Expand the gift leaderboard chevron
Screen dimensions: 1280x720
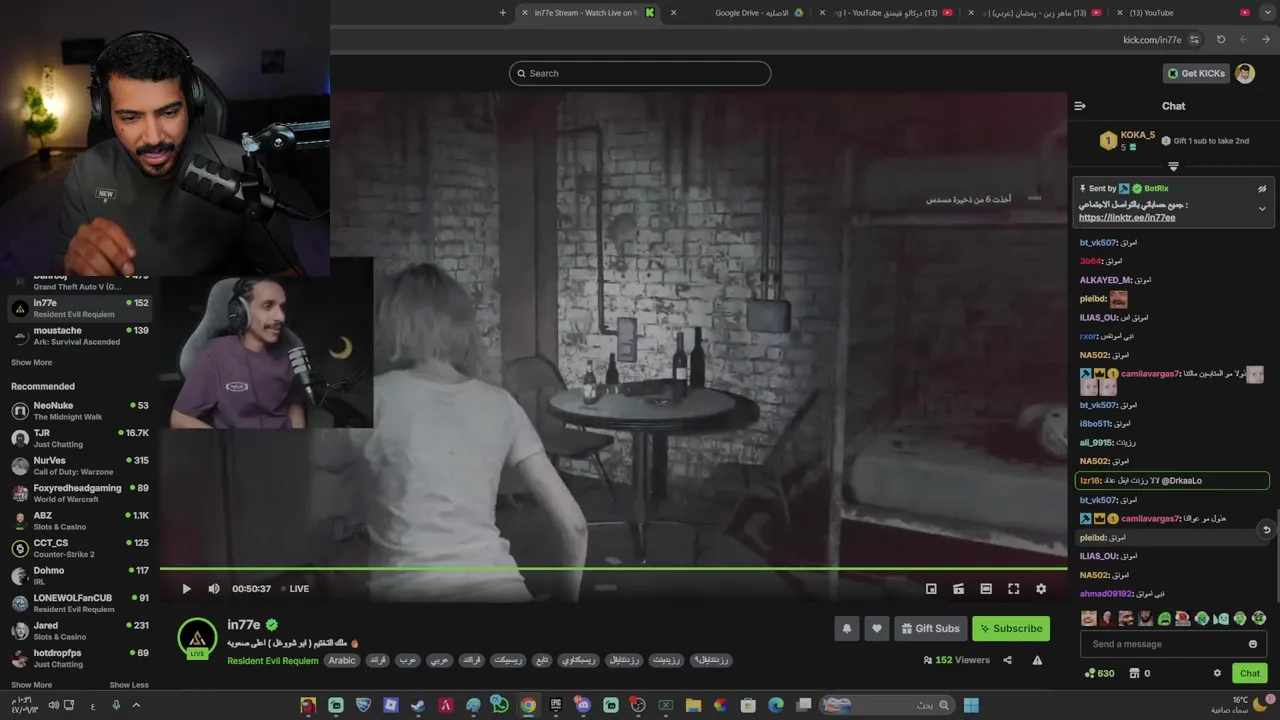(1173, 166)
